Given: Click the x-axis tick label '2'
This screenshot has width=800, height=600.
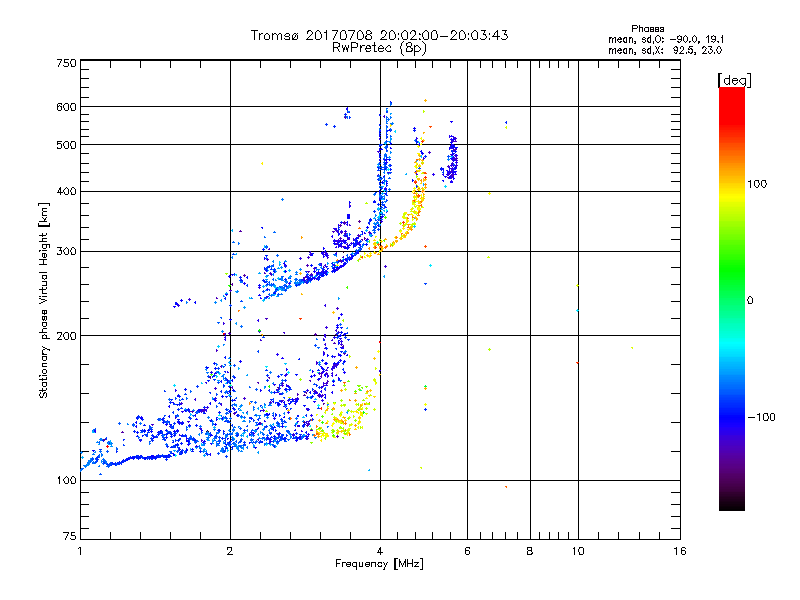Looking at the screenshot, I should (230, 551).
